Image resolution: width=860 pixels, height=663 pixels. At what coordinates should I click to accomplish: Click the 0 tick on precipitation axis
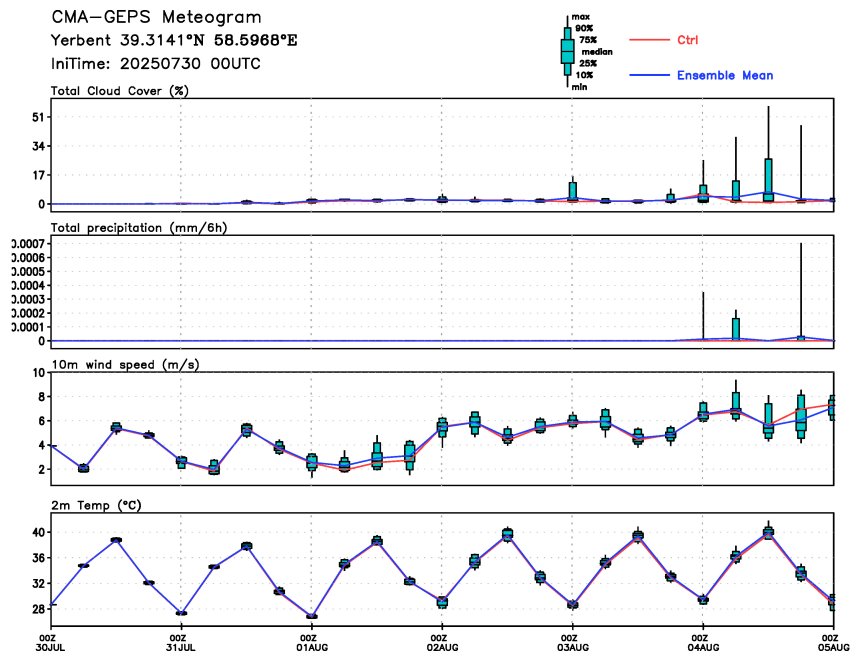tap(42, 341)
